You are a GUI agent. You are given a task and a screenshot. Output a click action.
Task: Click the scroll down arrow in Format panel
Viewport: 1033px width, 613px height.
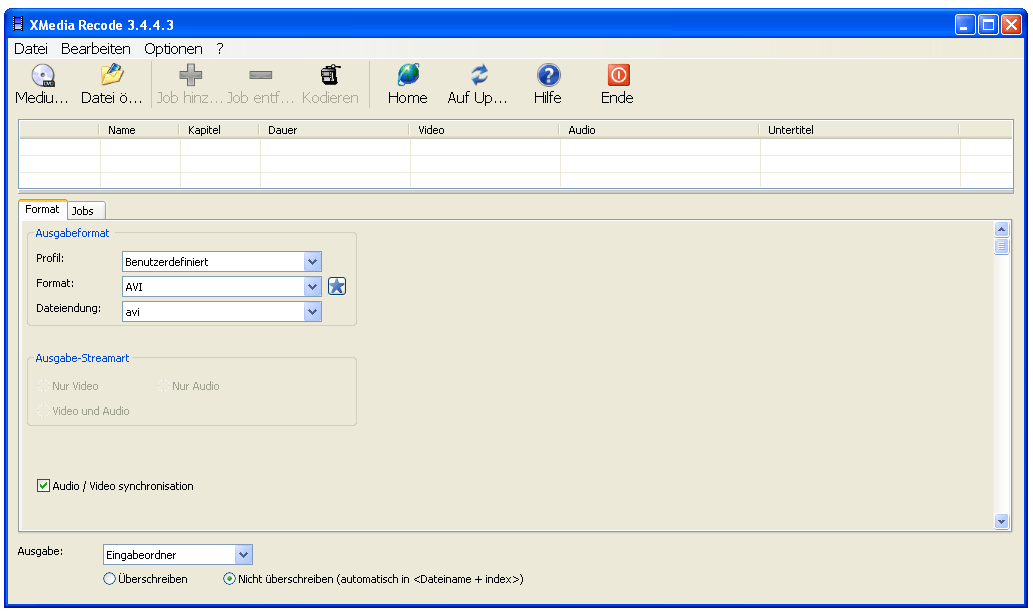[x=1001, y=521]
